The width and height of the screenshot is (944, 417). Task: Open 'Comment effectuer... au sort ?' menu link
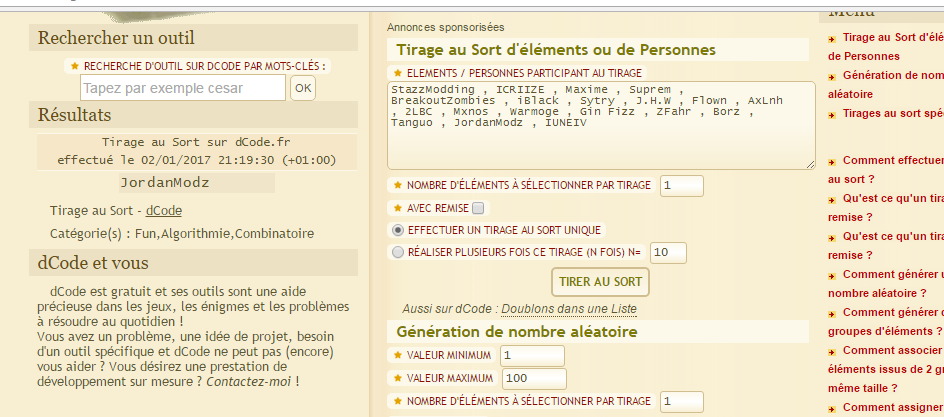pos(886,170)
